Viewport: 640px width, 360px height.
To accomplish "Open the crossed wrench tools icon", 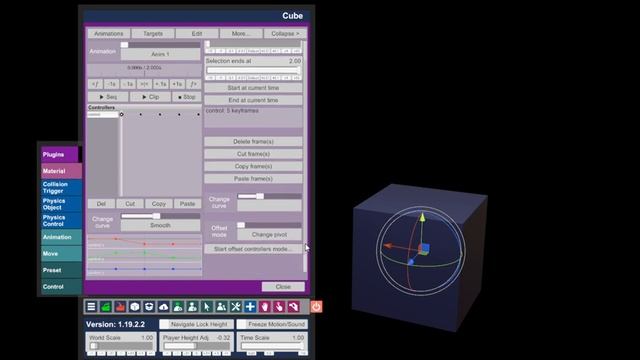I will point(236,307).
